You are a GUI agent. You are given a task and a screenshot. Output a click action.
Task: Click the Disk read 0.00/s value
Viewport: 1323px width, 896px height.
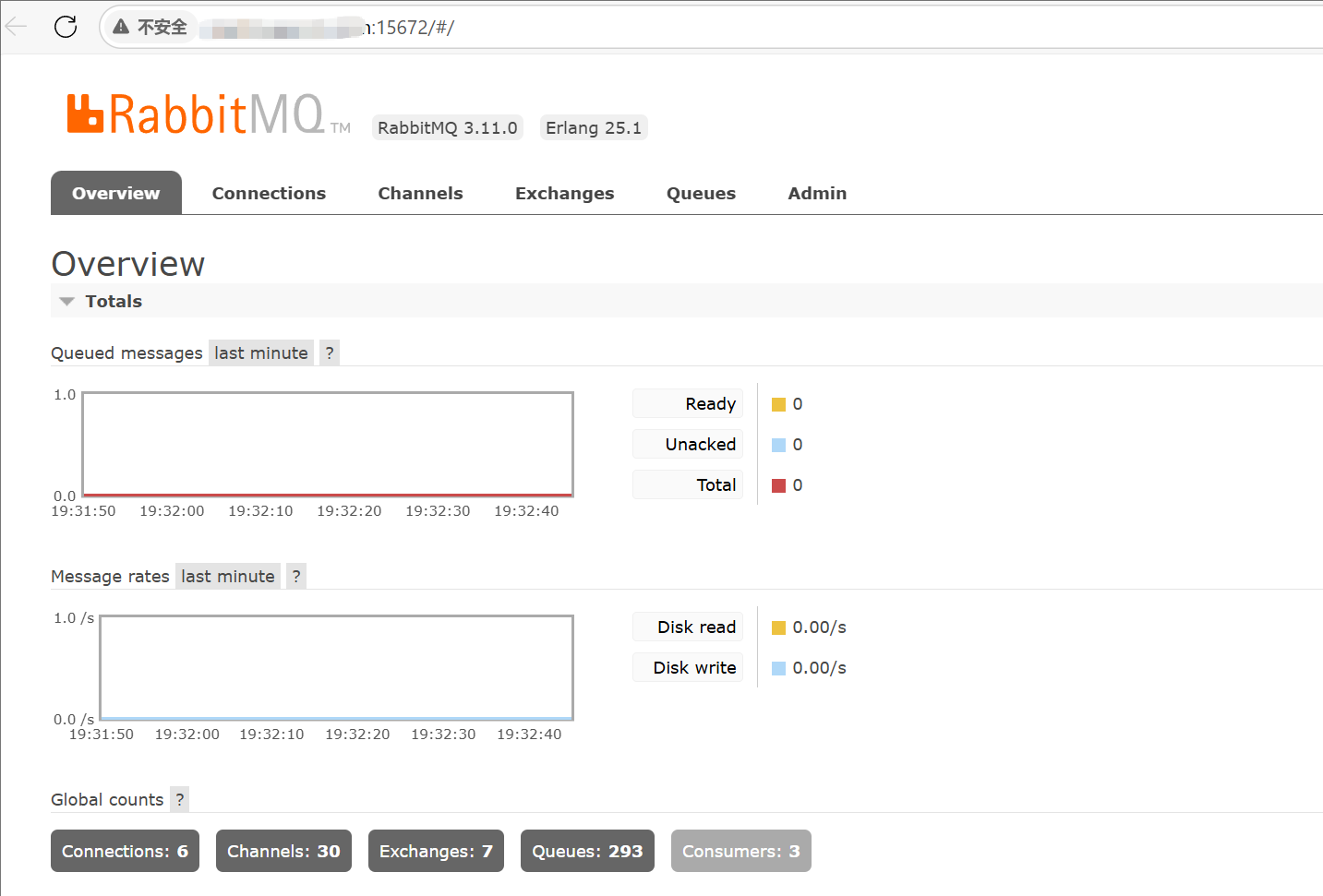(819, 627)
